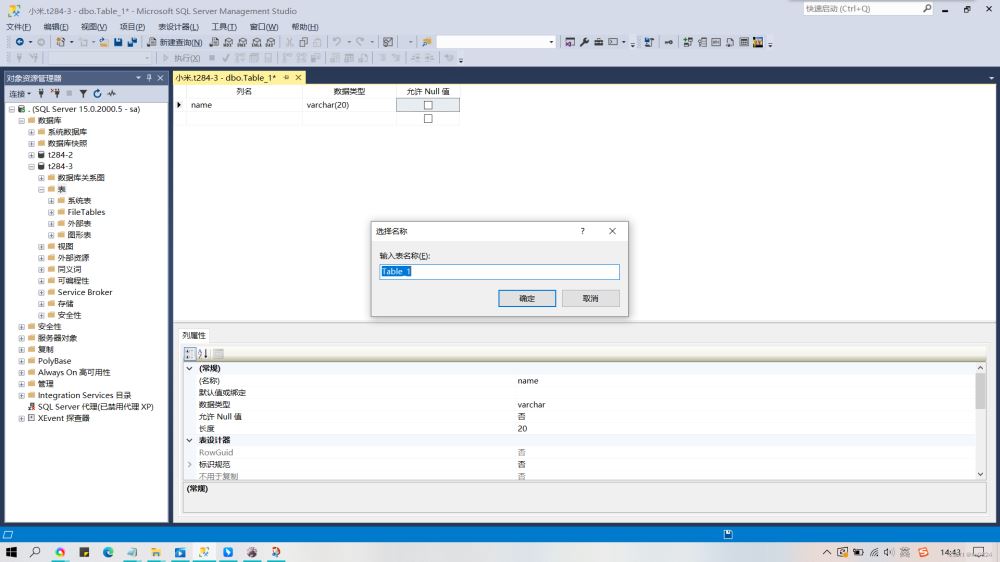
Task: Open Microsoft Edge from the taskbar
Action: coord(108,552)
